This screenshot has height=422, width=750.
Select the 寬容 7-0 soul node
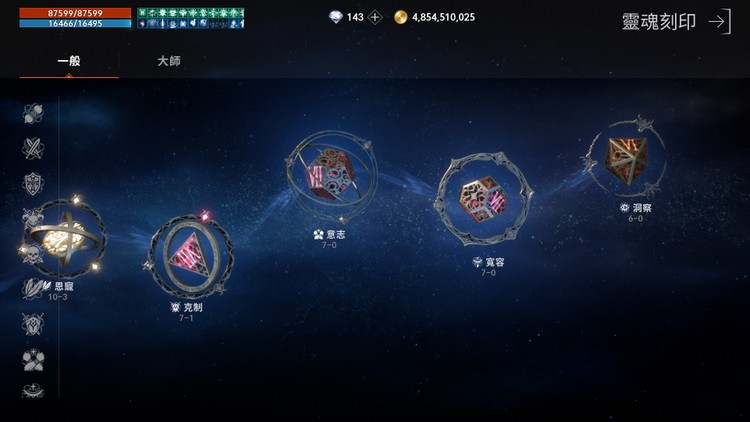click(483, 199)
